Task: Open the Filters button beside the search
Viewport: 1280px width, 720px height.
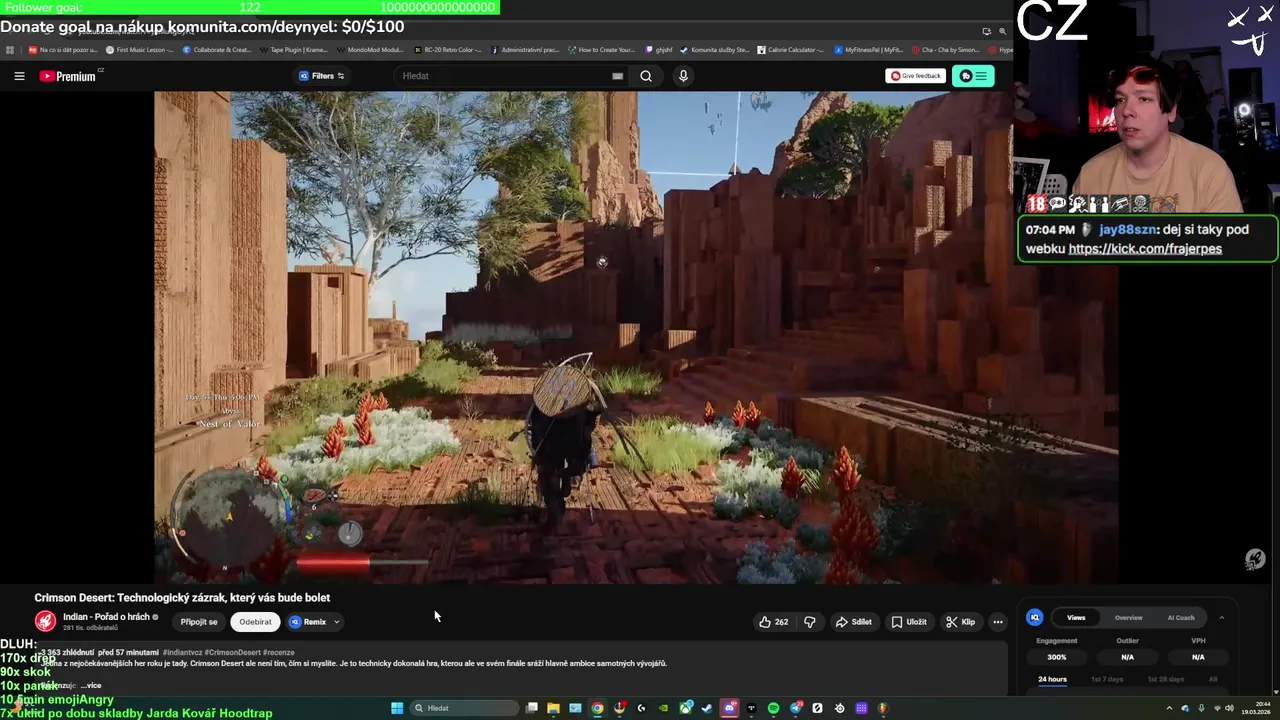Action: [322, 76]
